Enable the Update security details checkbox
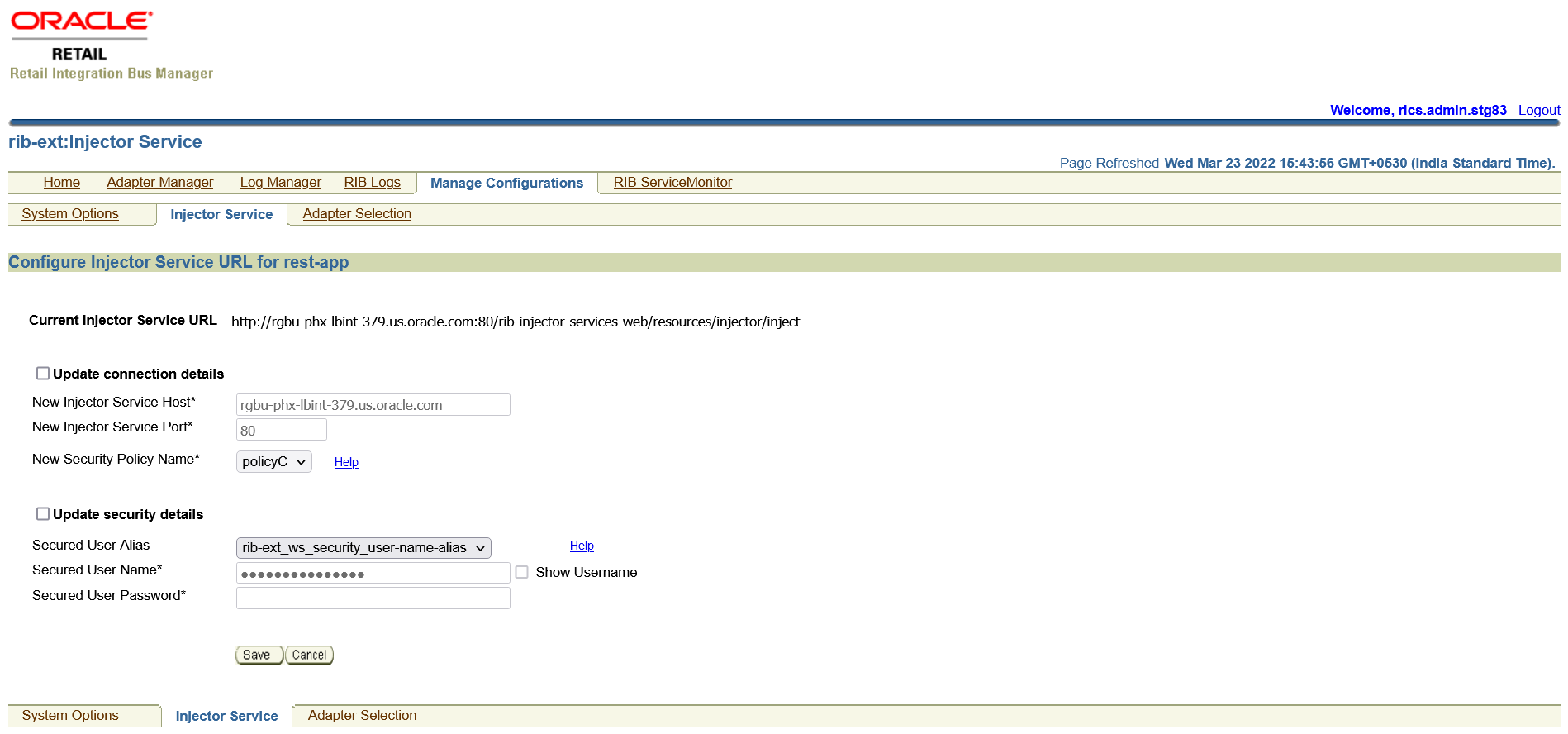Screen dimensions: 1568x734 43,514
